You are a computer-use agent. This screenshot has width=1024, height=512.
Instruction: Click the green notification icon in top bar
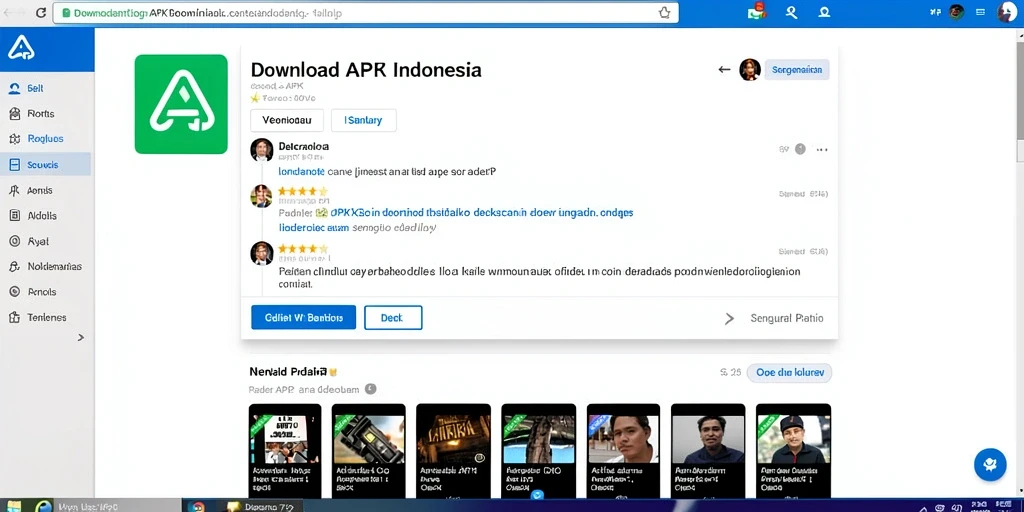[756, 12]
